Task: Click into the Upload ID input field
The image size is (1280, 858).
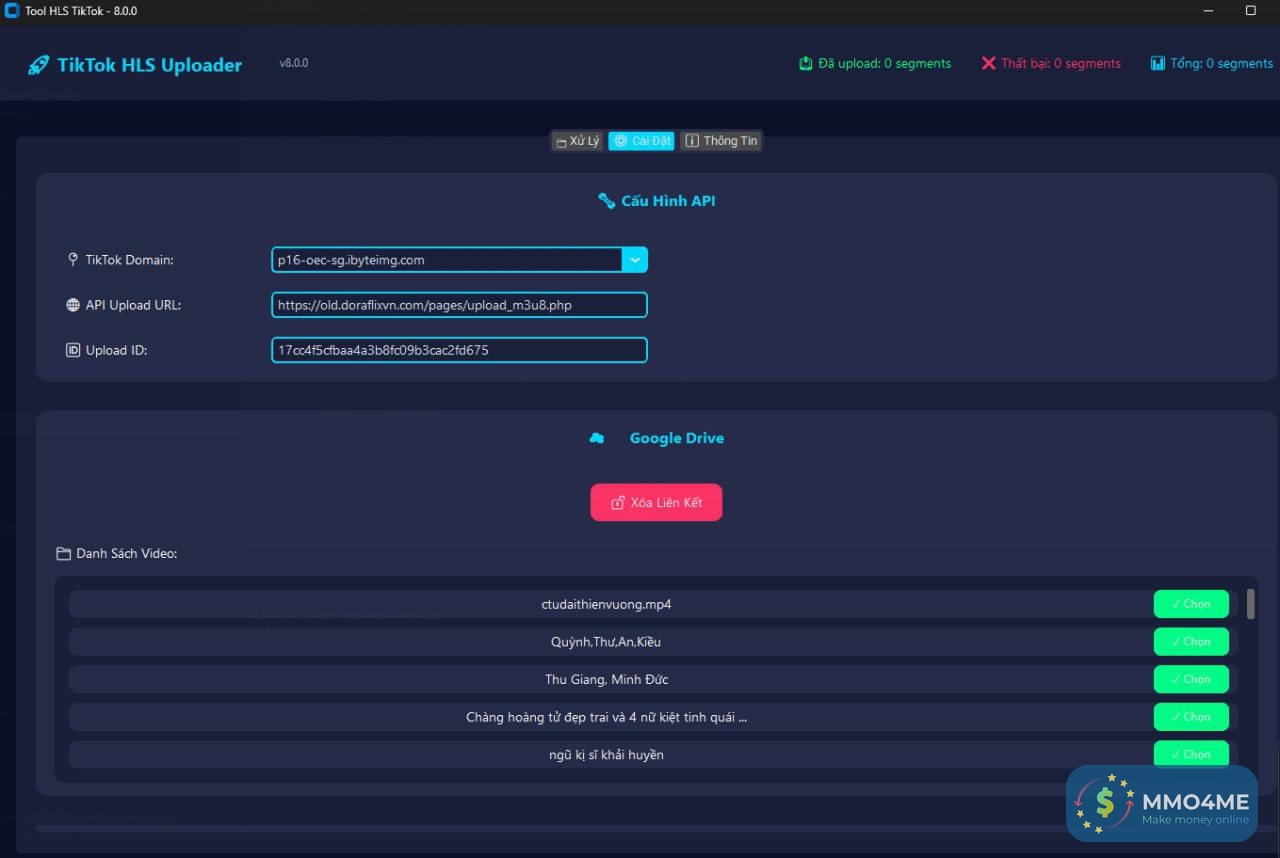Action: (459, 350)
